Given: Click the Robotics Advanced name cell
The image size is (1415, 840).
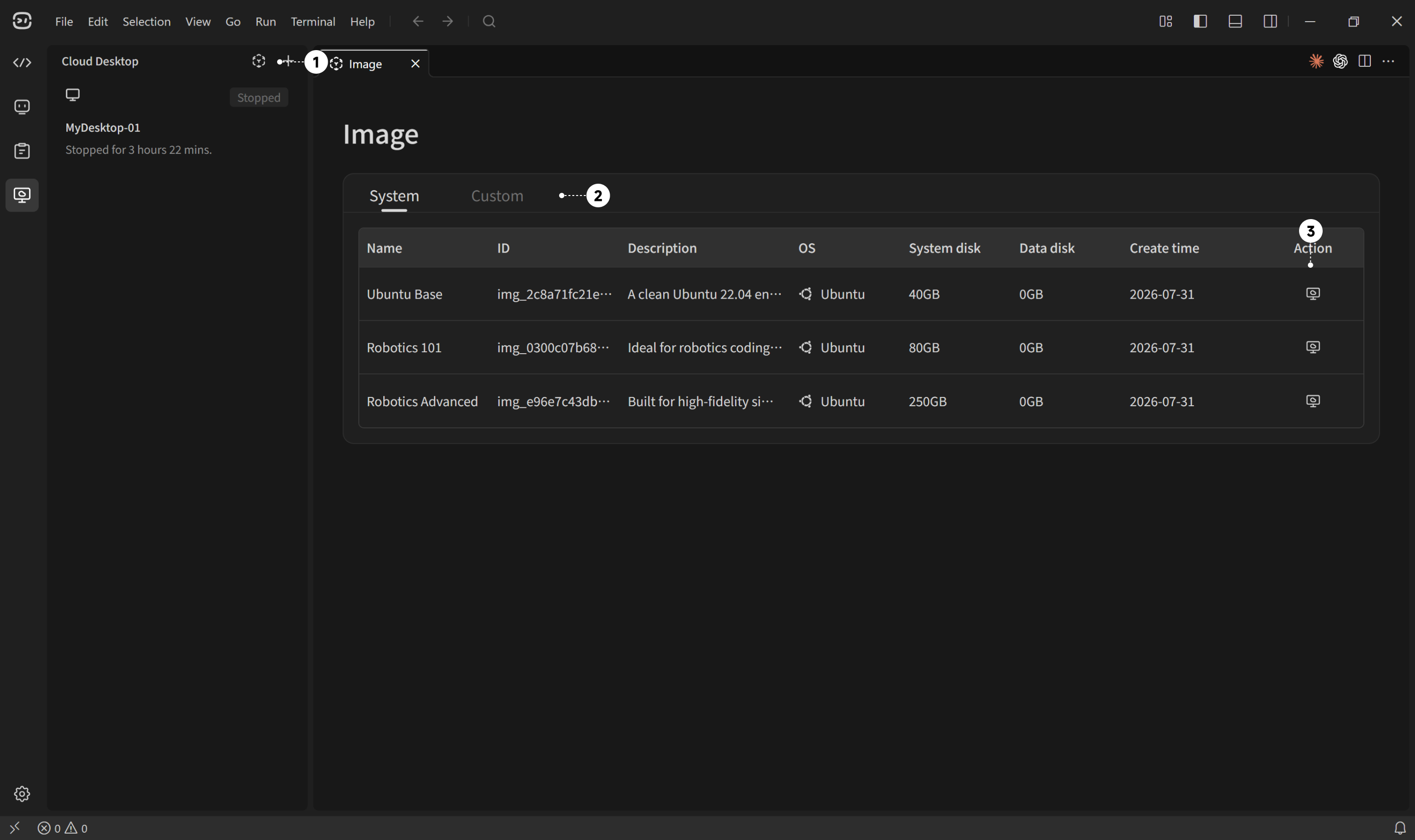Looking at the screenshot, I should [x=422, y=401].
